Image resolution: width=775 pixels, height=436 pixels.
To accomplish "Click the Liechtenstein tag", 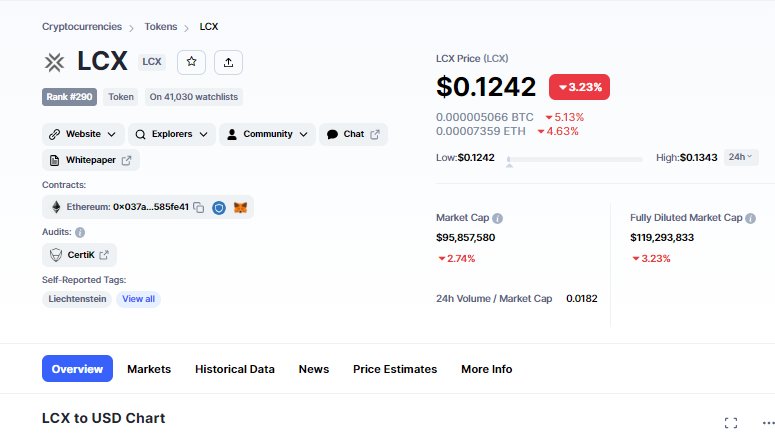I will (77, 299).
